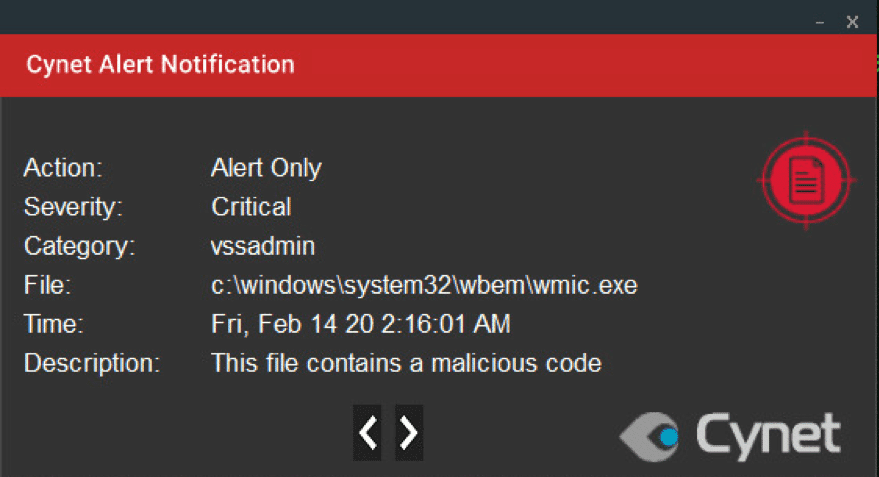The width and height of the screenshot is (879, 477).
Task: Click the File label
Action: tap(48, 285)
